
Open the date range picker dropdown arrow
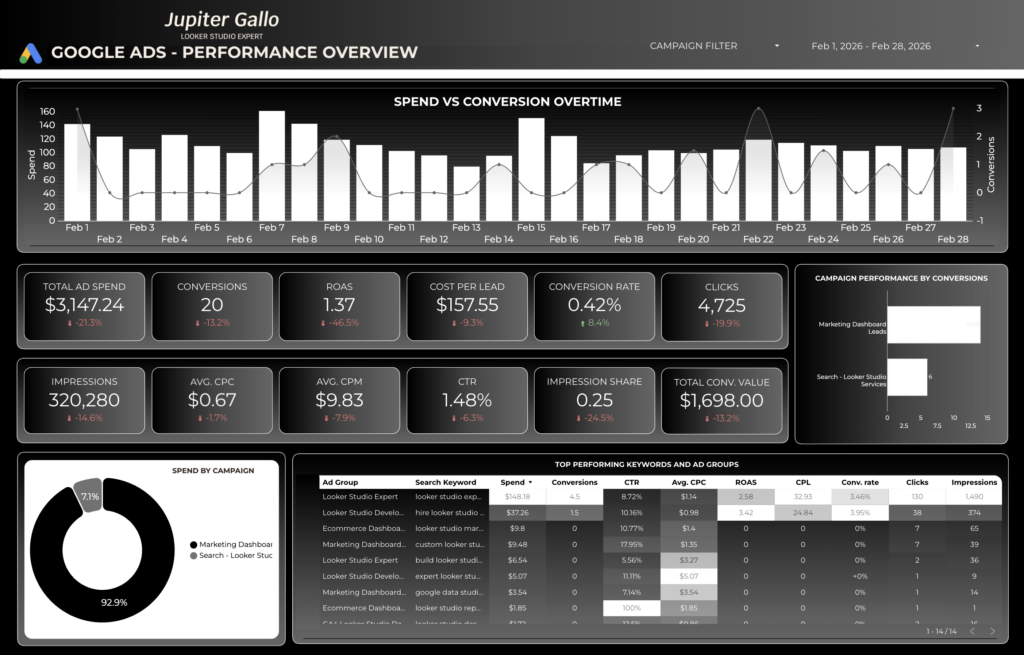coord(976,46)
